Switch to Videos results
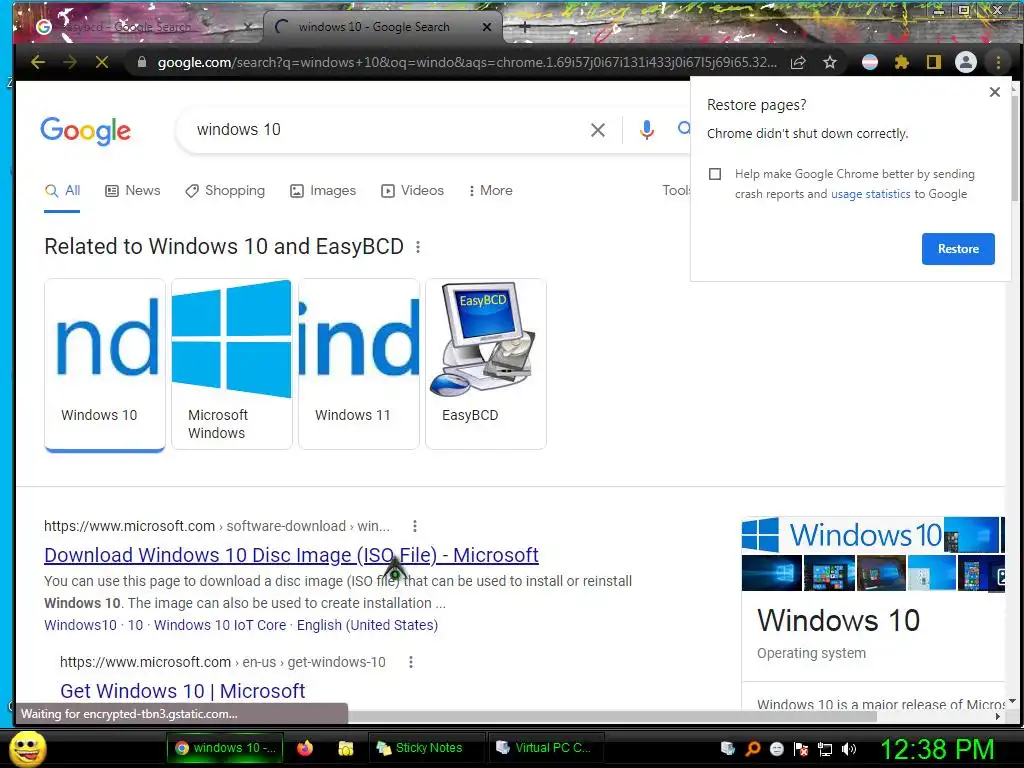The width and height of the screenshot is (1024, 768). 412,191
